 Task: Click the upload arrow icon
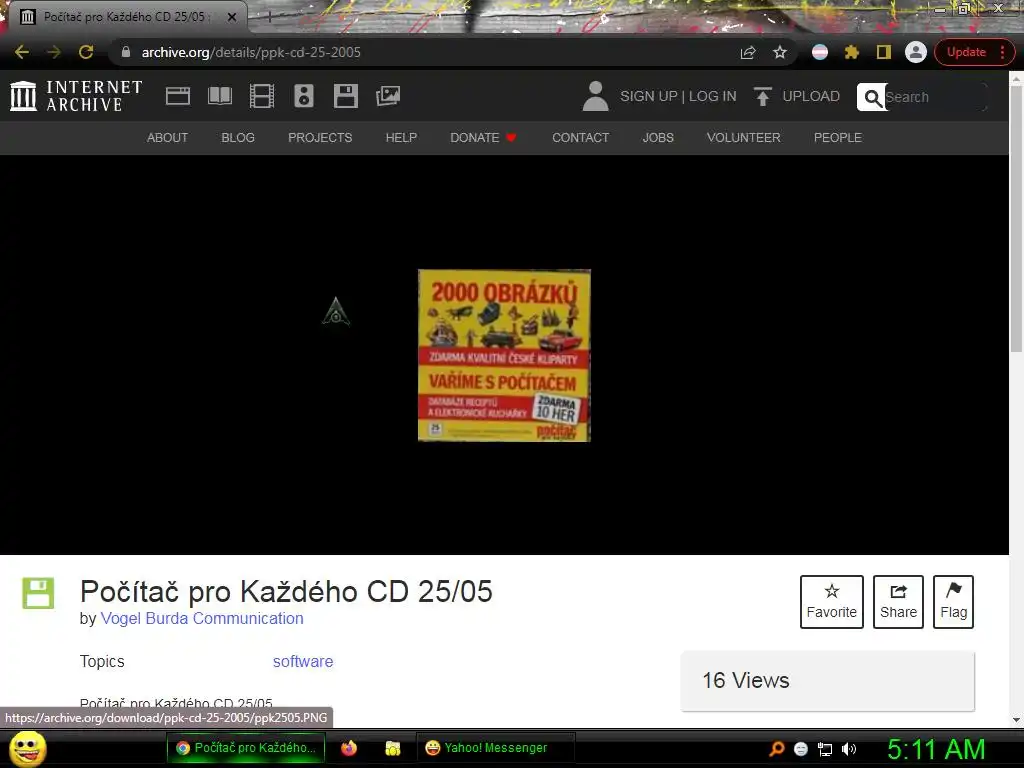(762, 96)
